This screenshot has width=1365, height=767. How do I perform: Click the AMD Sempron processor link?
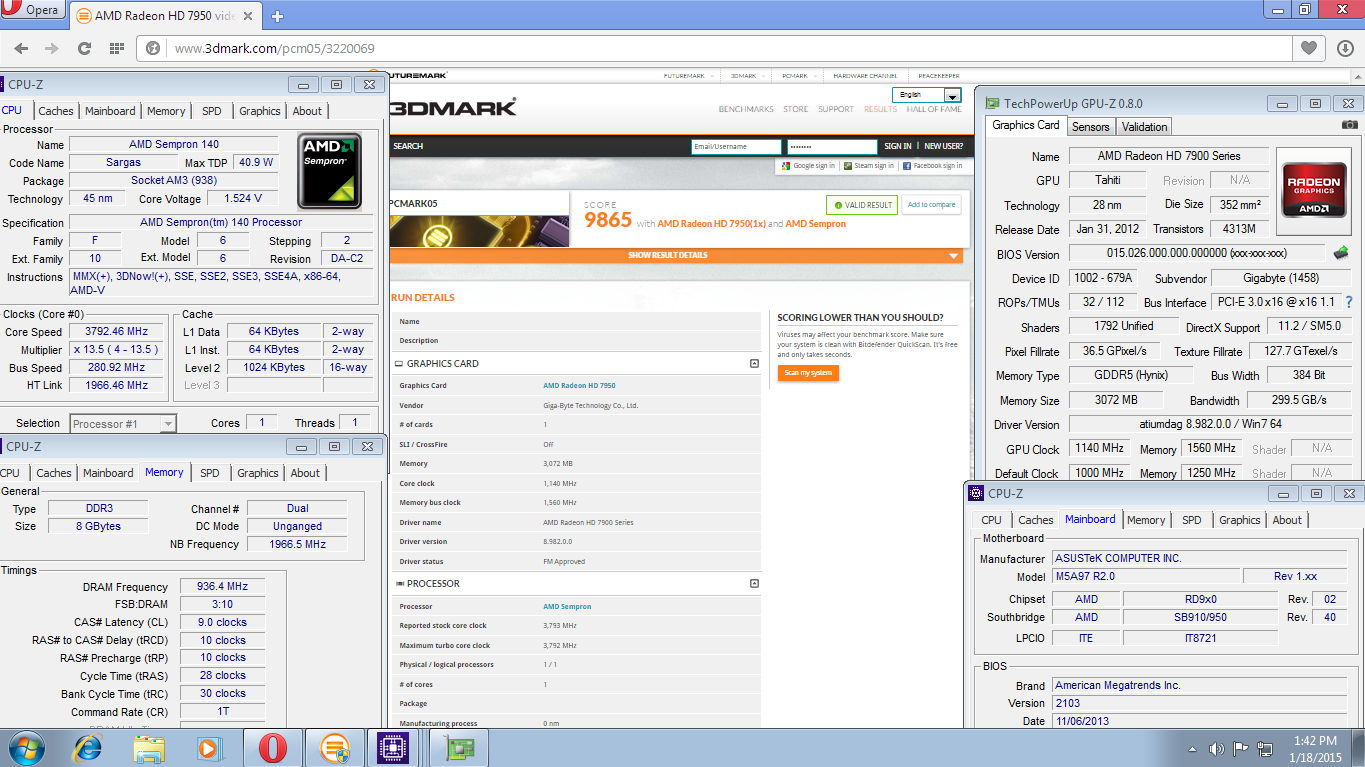coord(567,607)
